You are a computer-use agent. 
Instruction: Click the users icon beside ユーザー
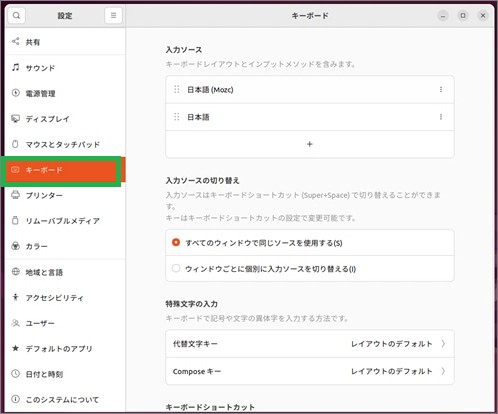[15, 323]
